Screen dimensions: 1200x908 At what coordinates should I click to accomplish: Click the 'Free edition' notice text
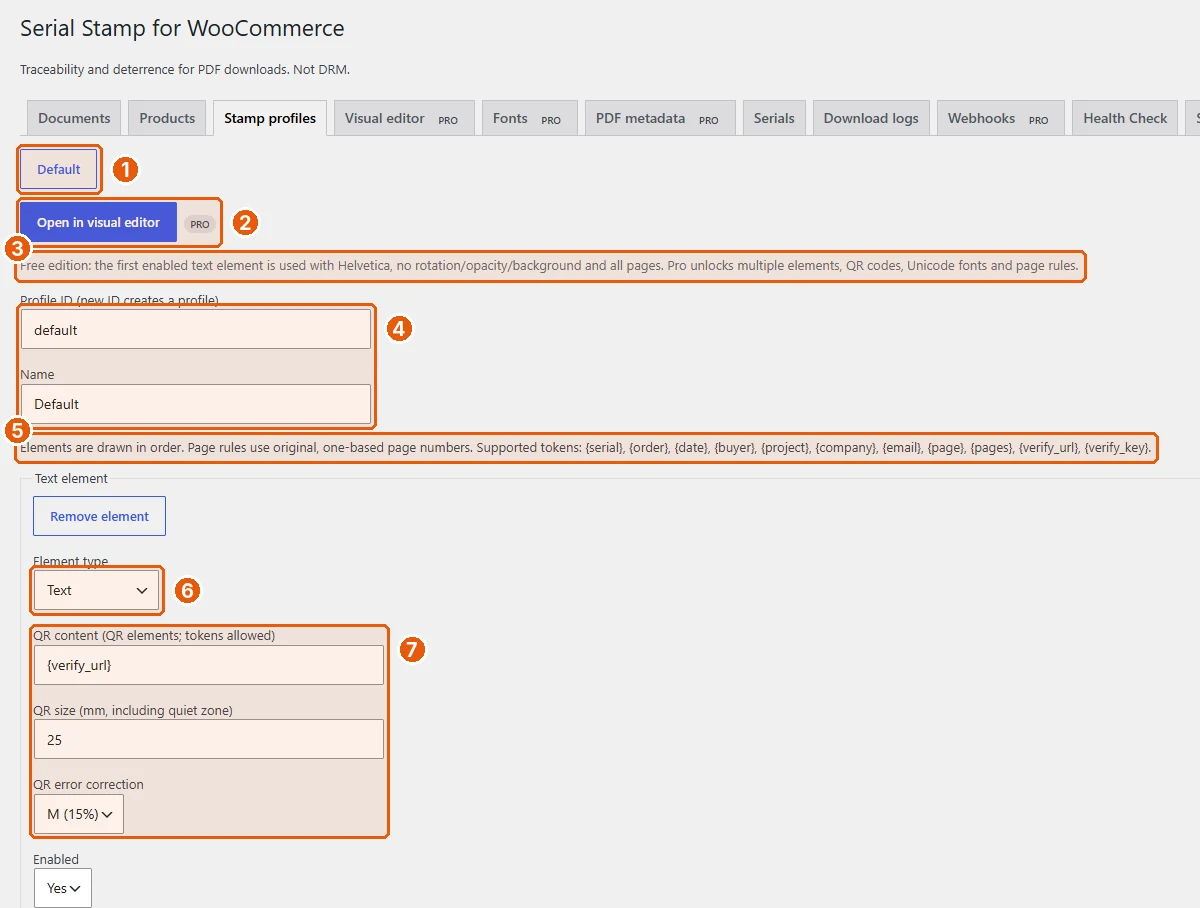point(549,266)
